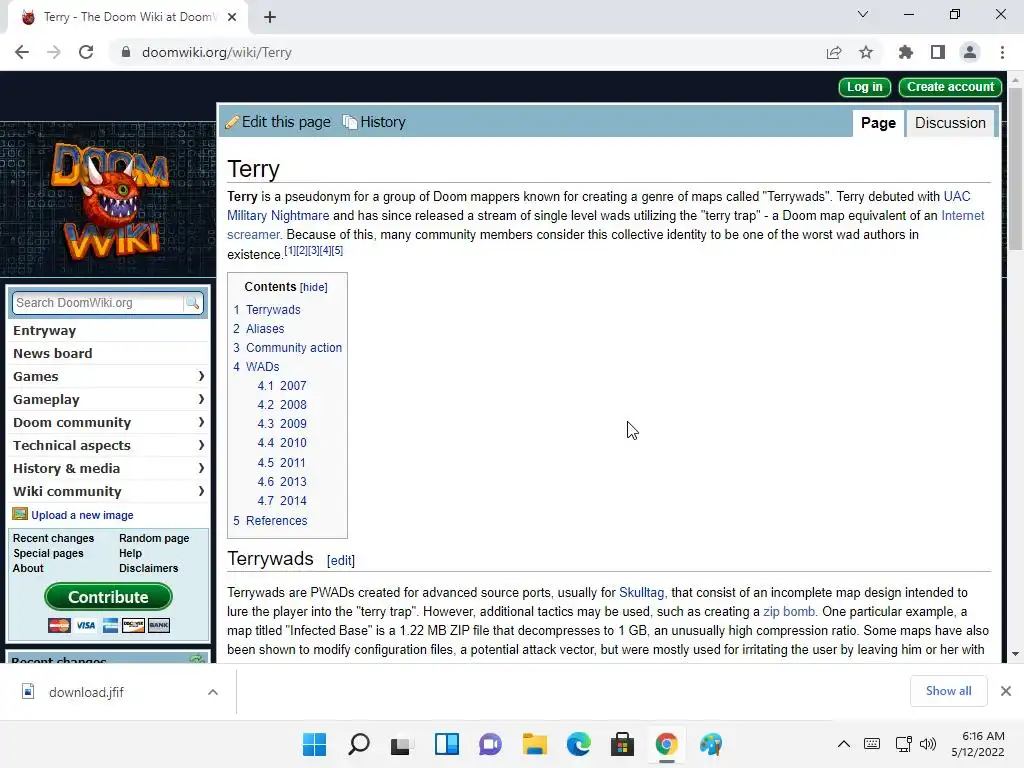Focus the Search DoomWiki.org field

pyautogui.click(x=98, y=303)
